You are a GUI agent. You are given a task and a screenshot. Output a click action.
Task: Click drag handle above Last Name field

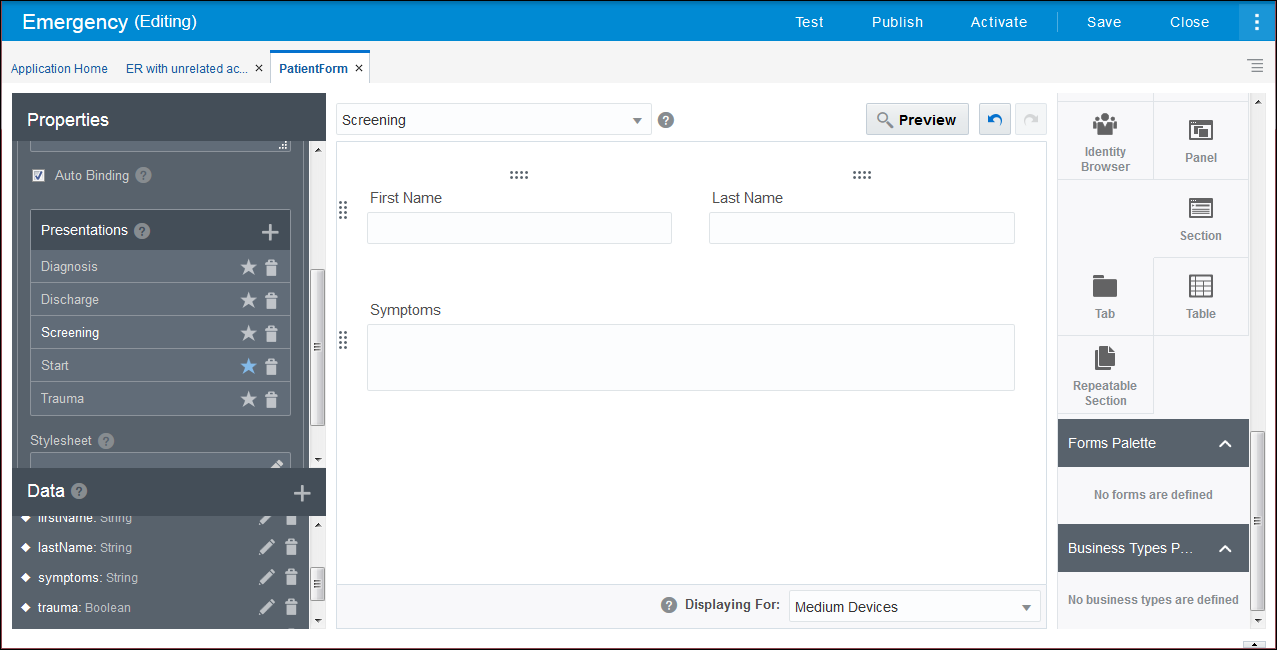pyautogui.click(x=862, y=175)
